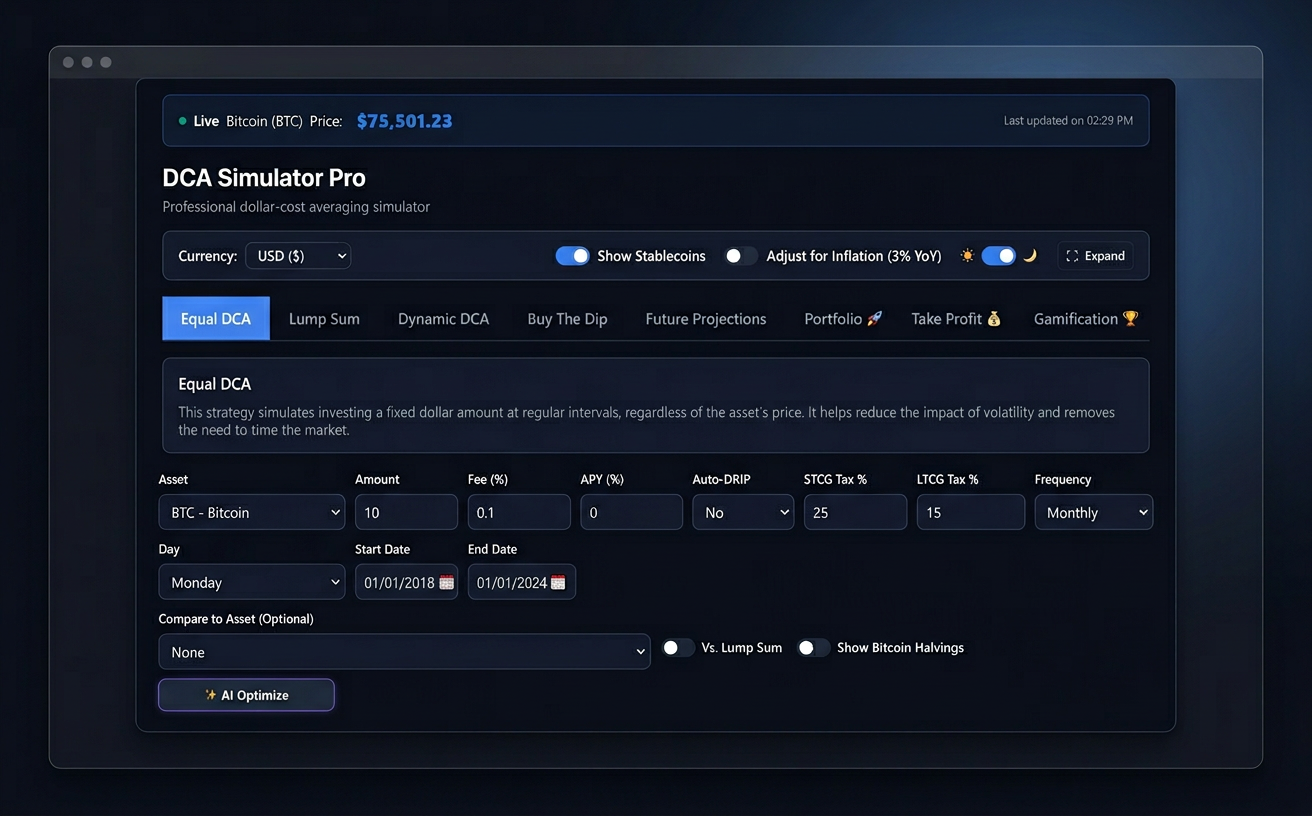
Task: Click the moon icon for dark mode
Action: 1031,255
